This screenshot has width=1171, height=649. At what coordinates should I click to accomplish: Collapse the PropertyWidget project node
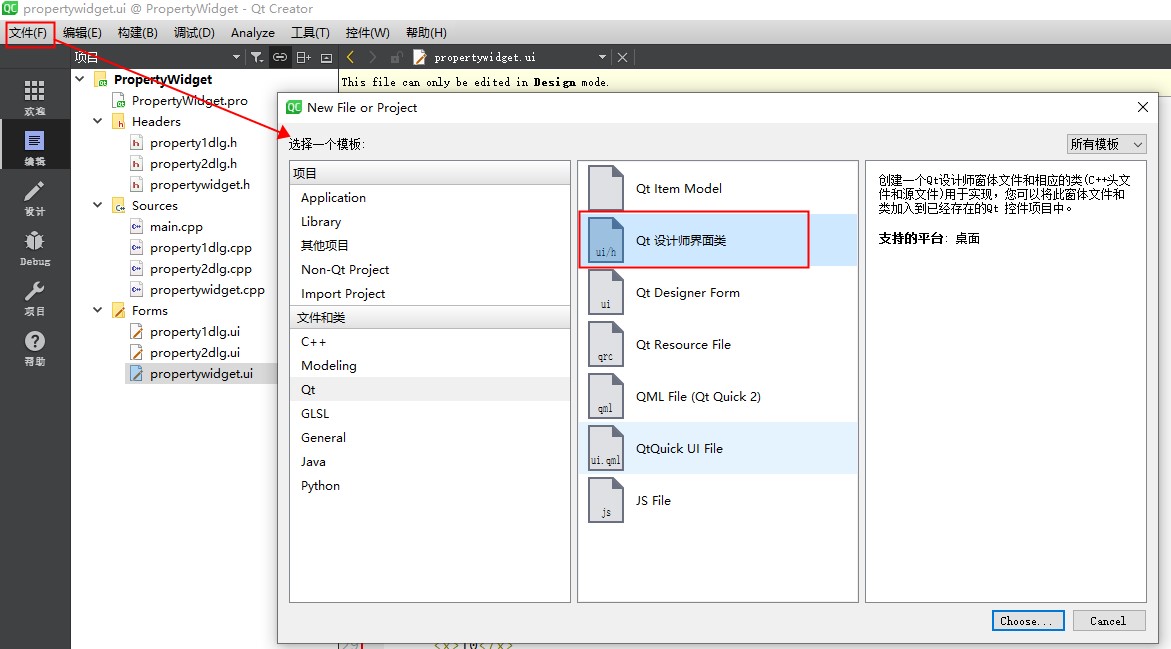(x=80, y=79)
